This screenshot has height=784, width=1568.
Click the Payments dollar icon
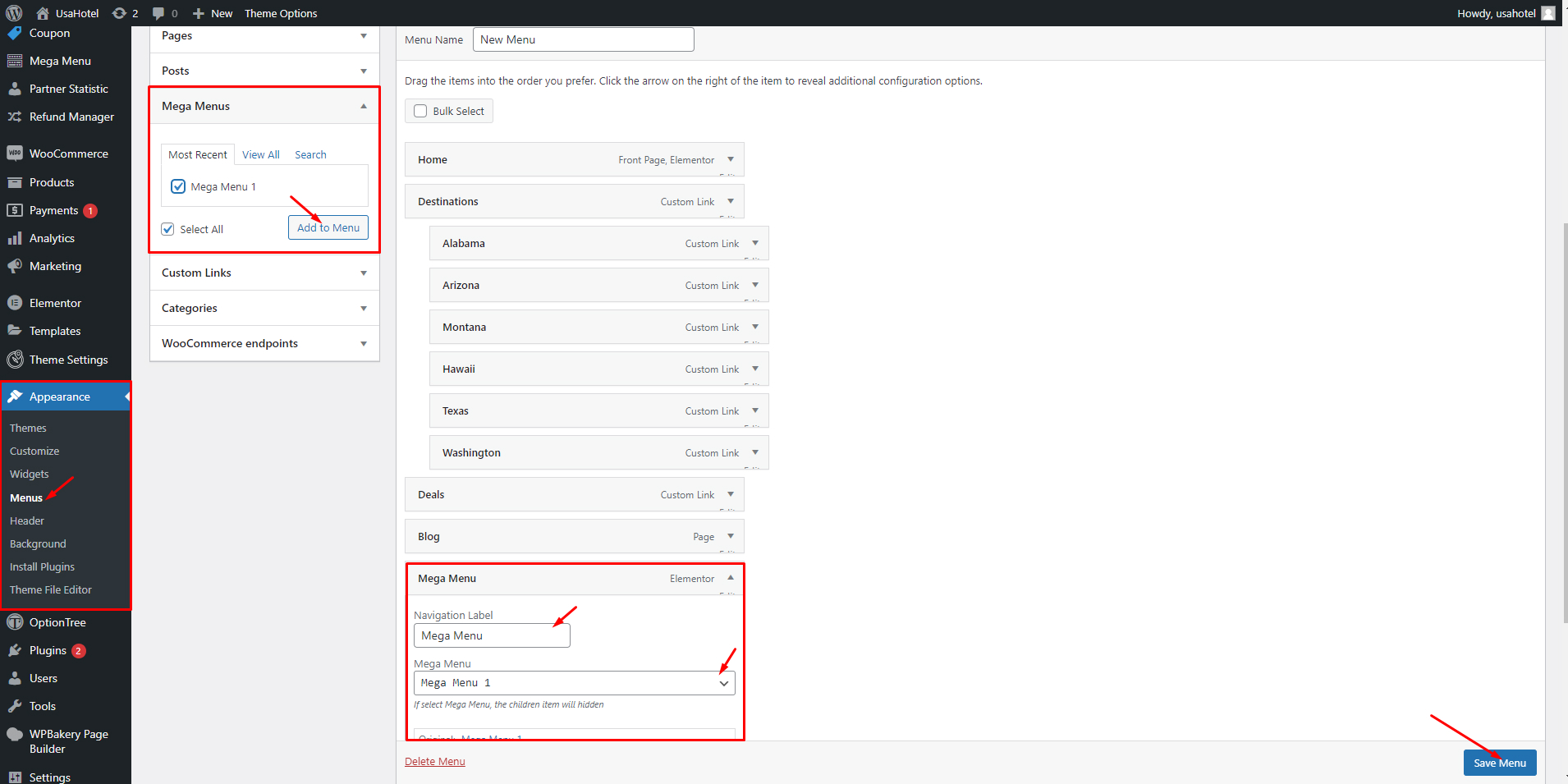click(15, 210)
